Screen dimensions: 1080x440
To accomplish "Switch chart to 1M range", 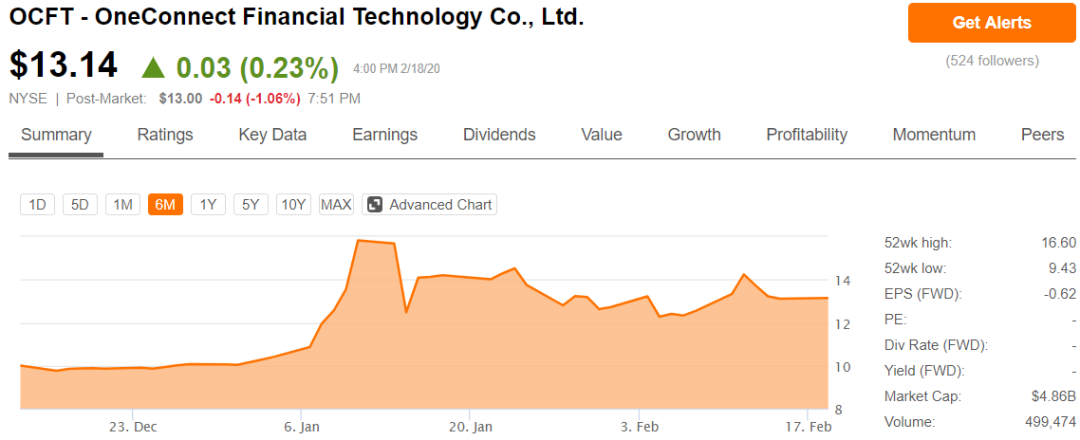I will point(123,205).
